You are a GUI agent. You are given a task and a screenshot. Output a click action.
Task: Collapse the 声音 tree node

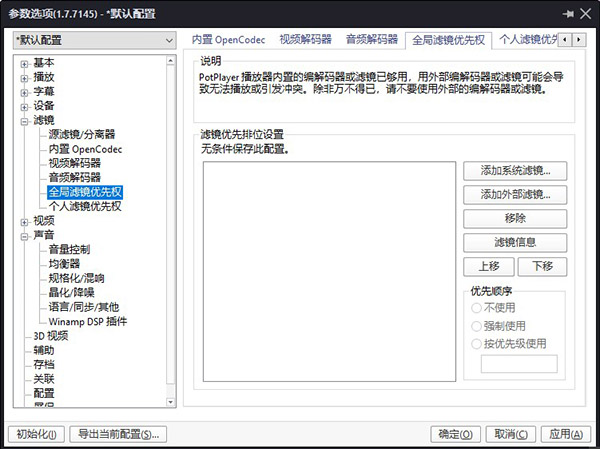click(x=24, y=237)
